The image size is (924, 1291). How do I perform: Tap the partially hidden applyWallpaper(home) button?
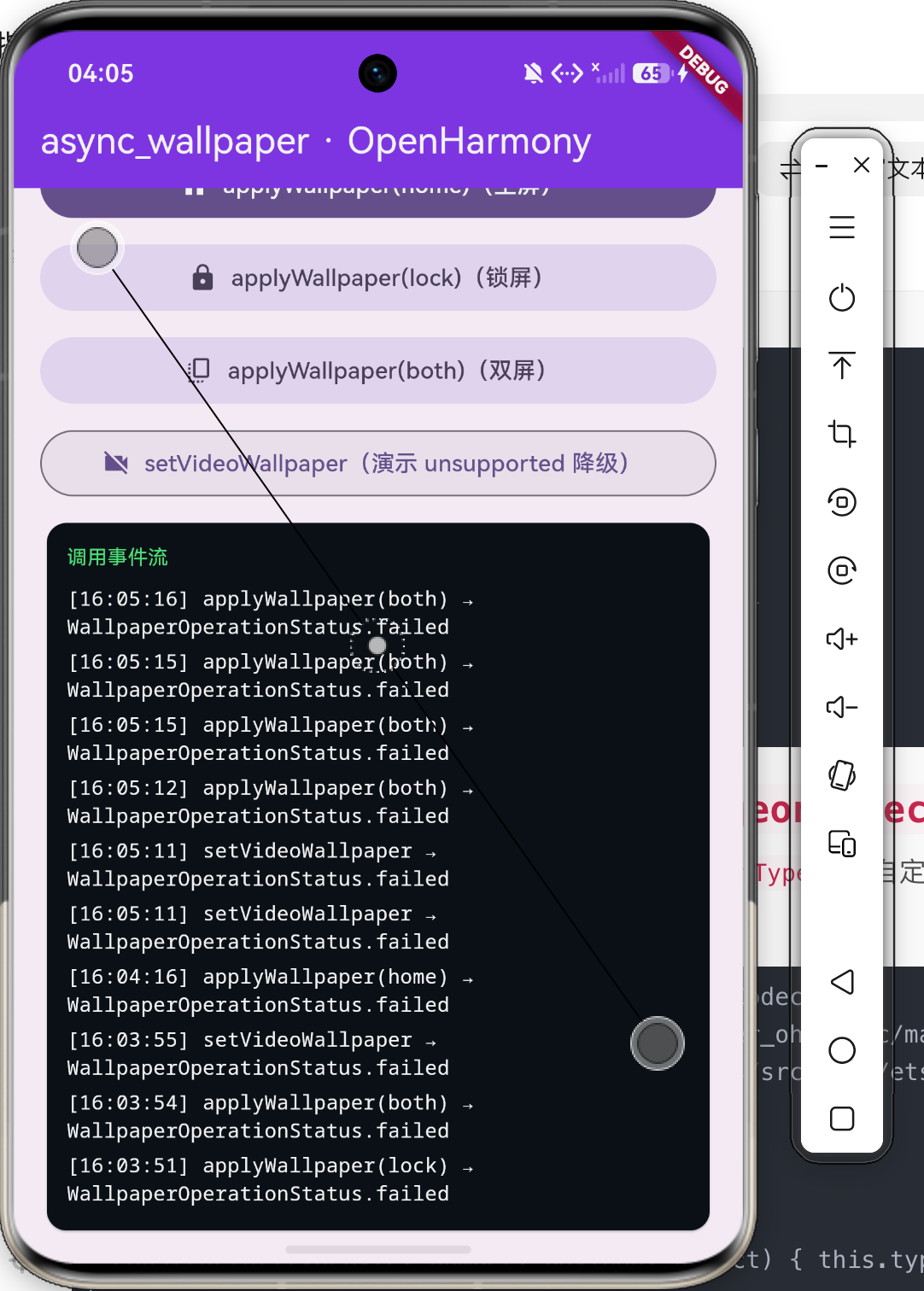click(x=378, y=202)
